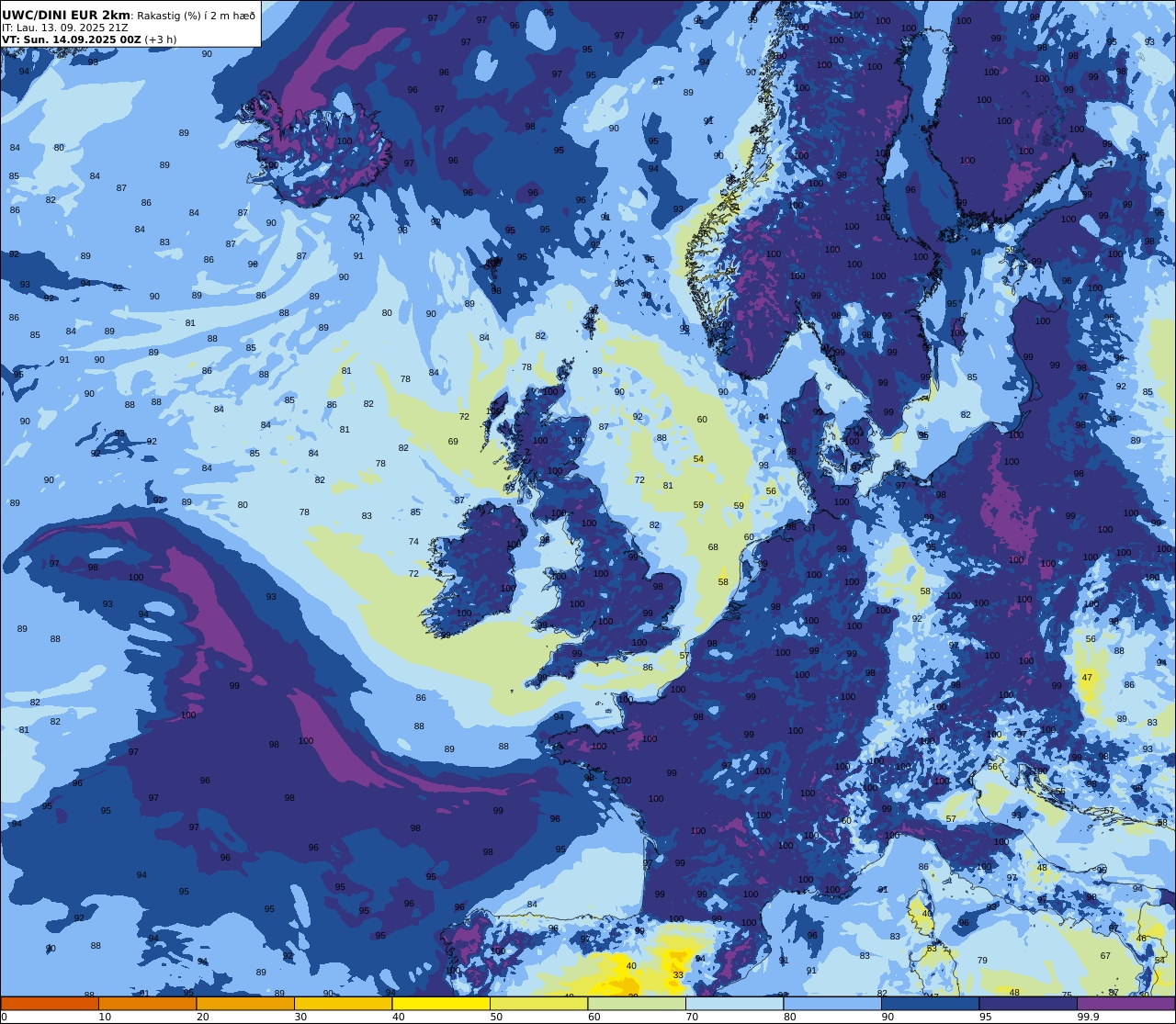Pick the 50–60 pale yellow legend segment
Screen dimensions: 1176x1024
point(538,1003)
